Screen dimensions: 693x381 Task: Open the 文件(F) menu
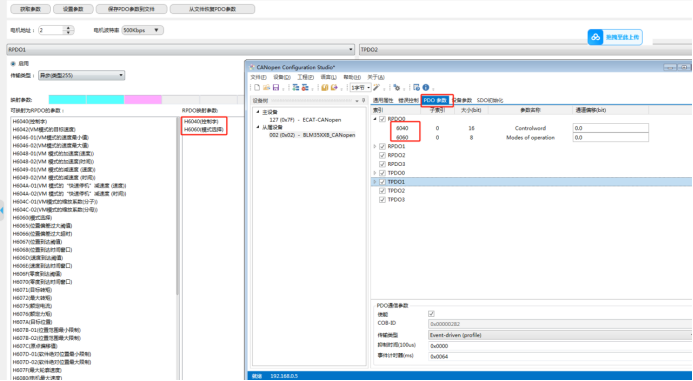259,77
